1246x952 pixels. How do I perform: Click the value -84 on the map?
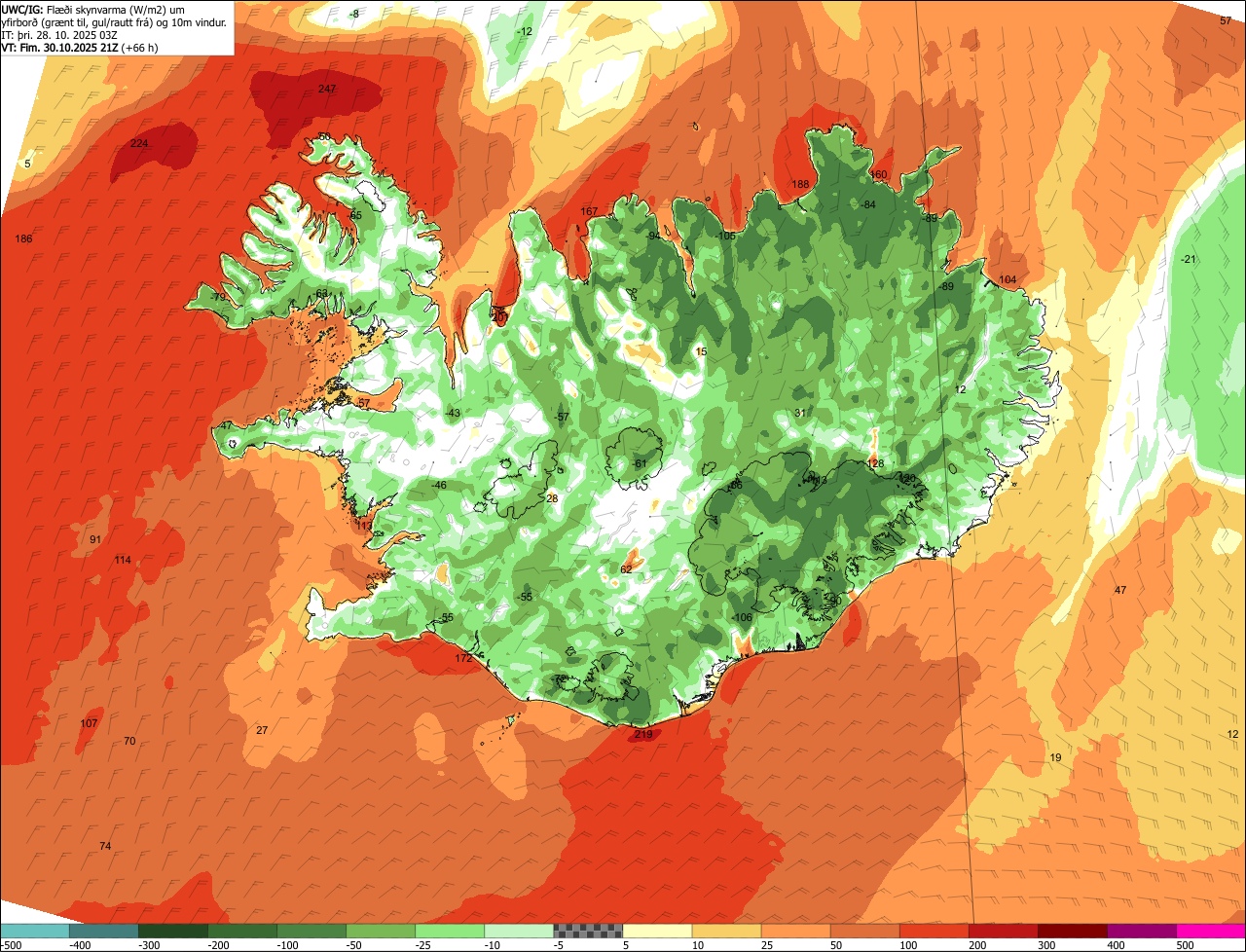click(868, 204)
